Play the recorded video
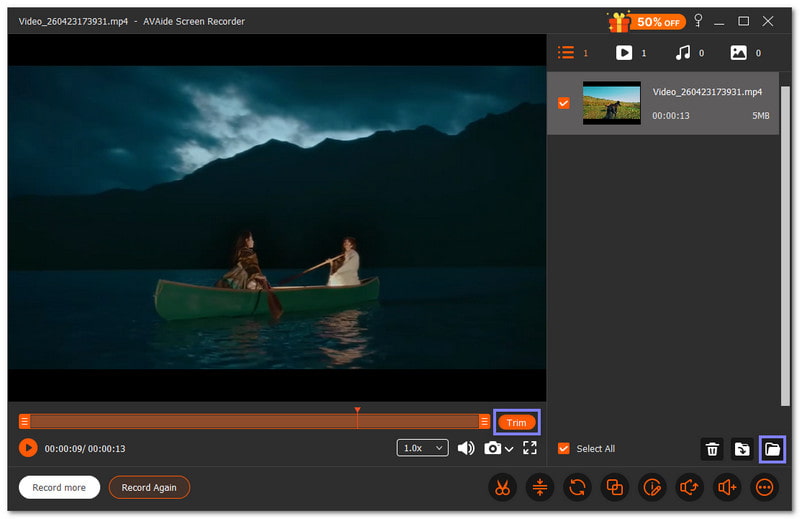The image size is (800, 519). (x=28, y=448)
